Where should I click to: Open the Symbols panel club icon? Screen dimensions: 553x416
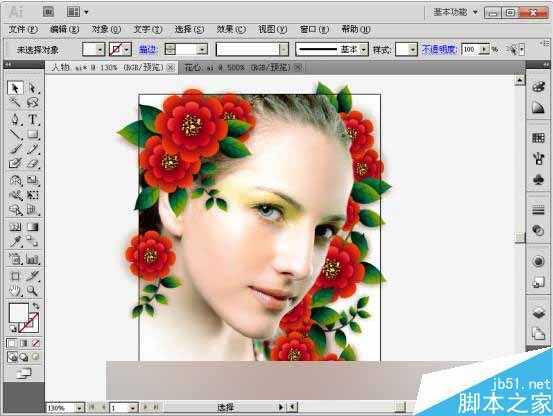click(538, 180)
